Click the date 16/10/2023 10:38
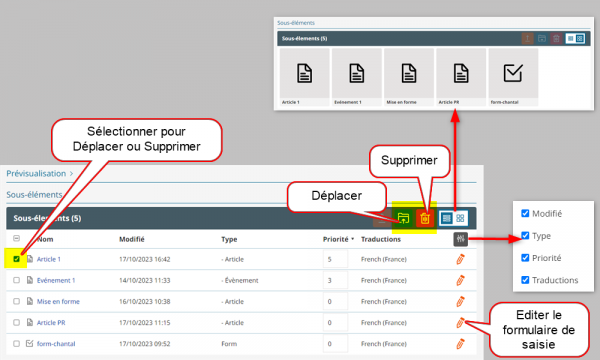600x360 pixels. (144, 301)
